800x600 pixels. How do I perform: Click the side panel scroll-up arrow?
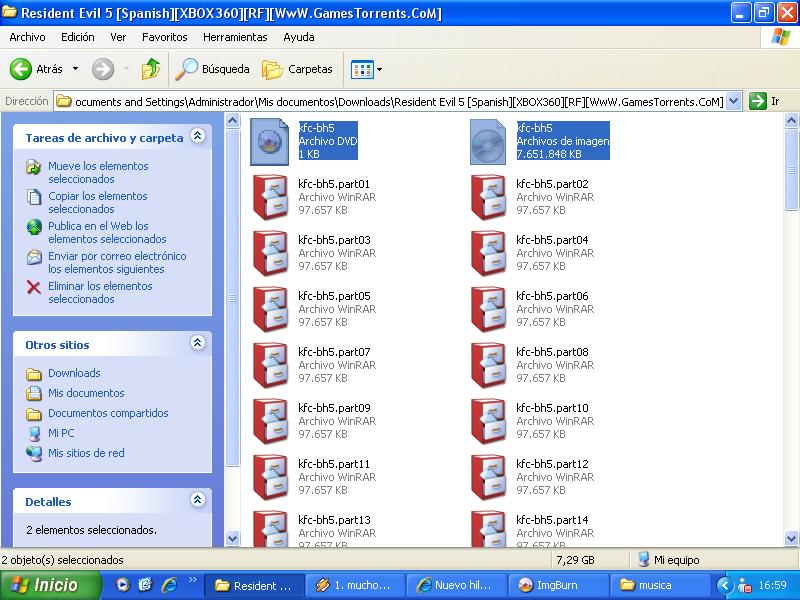(x=232, y=121)
